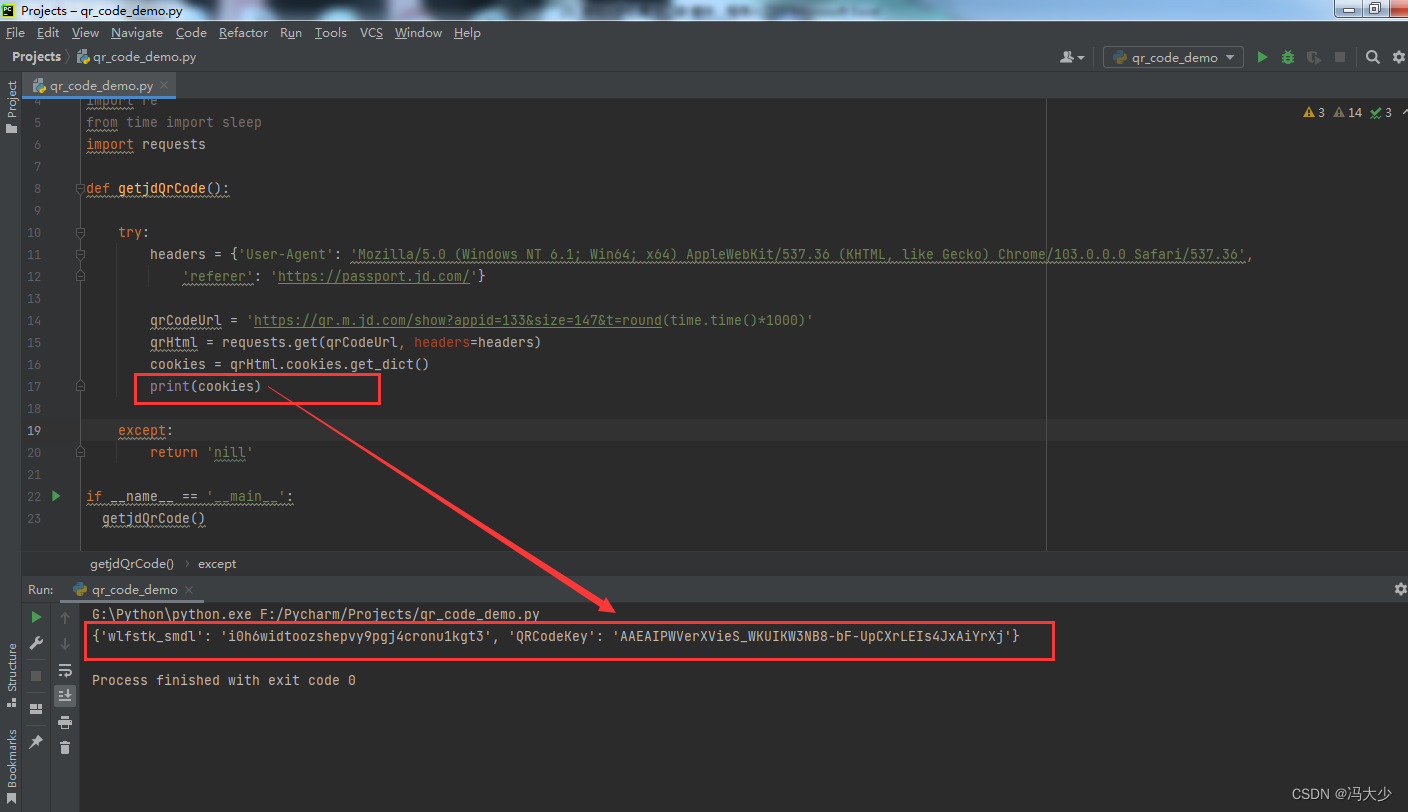Open the Refactor menu
1408x812 pixels.
(243, 33)
